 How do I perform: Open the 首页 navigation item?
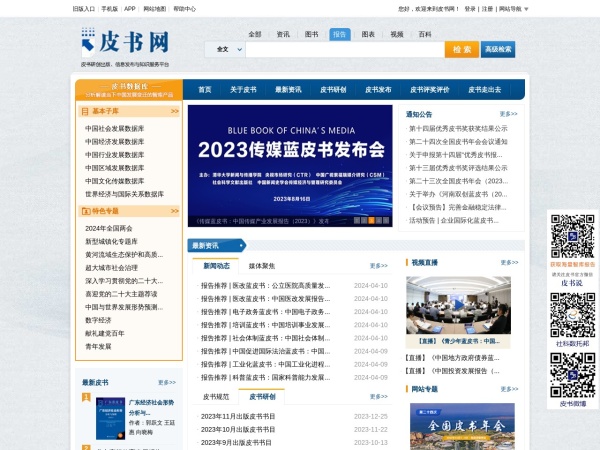[205, 90]
